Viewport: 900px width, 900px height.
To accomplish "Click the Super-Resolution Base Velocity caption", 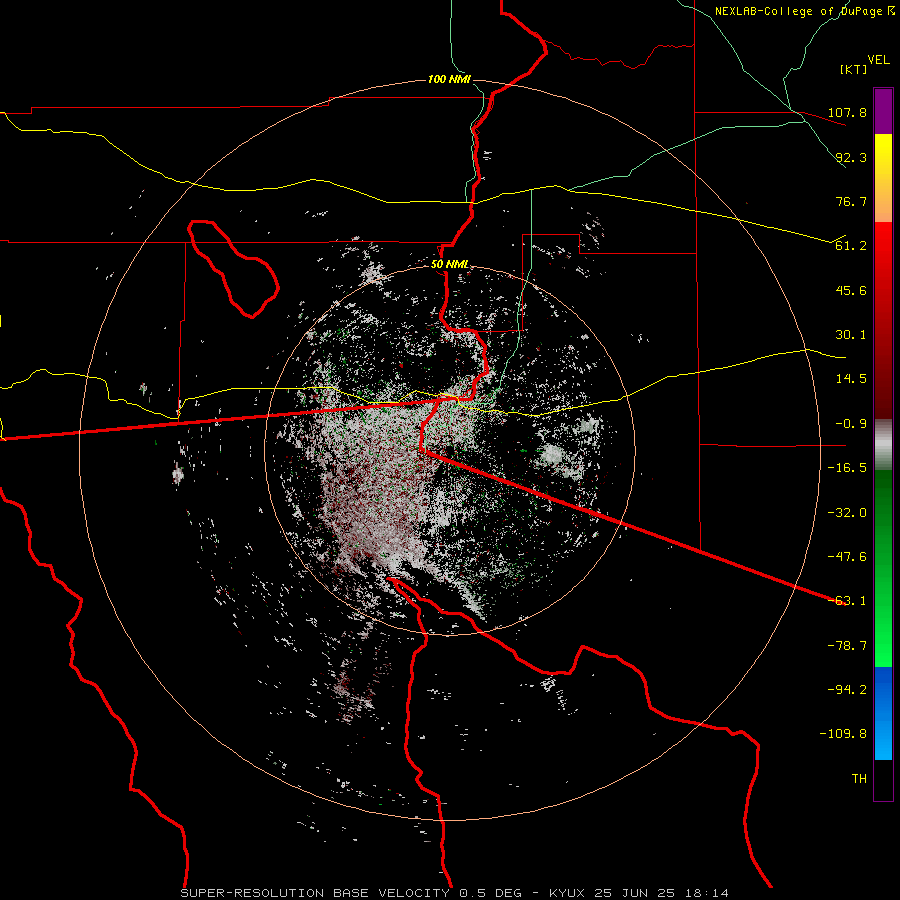I will (455, 893).
